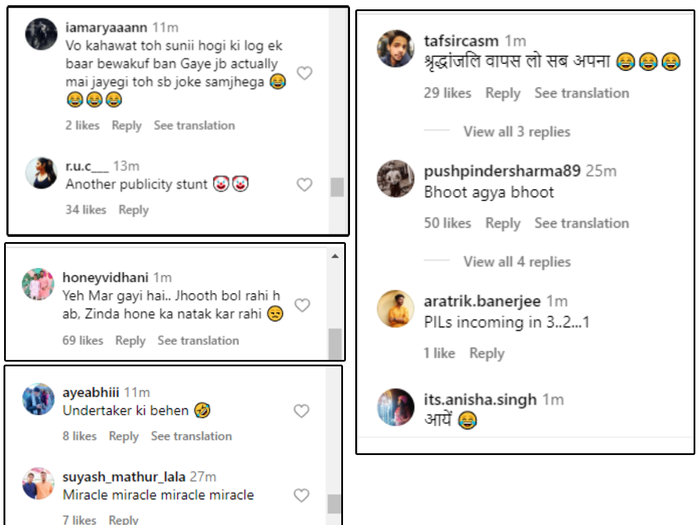The height and width of the screenshot is (525, 700).
Task: Visit its.anisha.singh's username link
Action: [480, 400]
